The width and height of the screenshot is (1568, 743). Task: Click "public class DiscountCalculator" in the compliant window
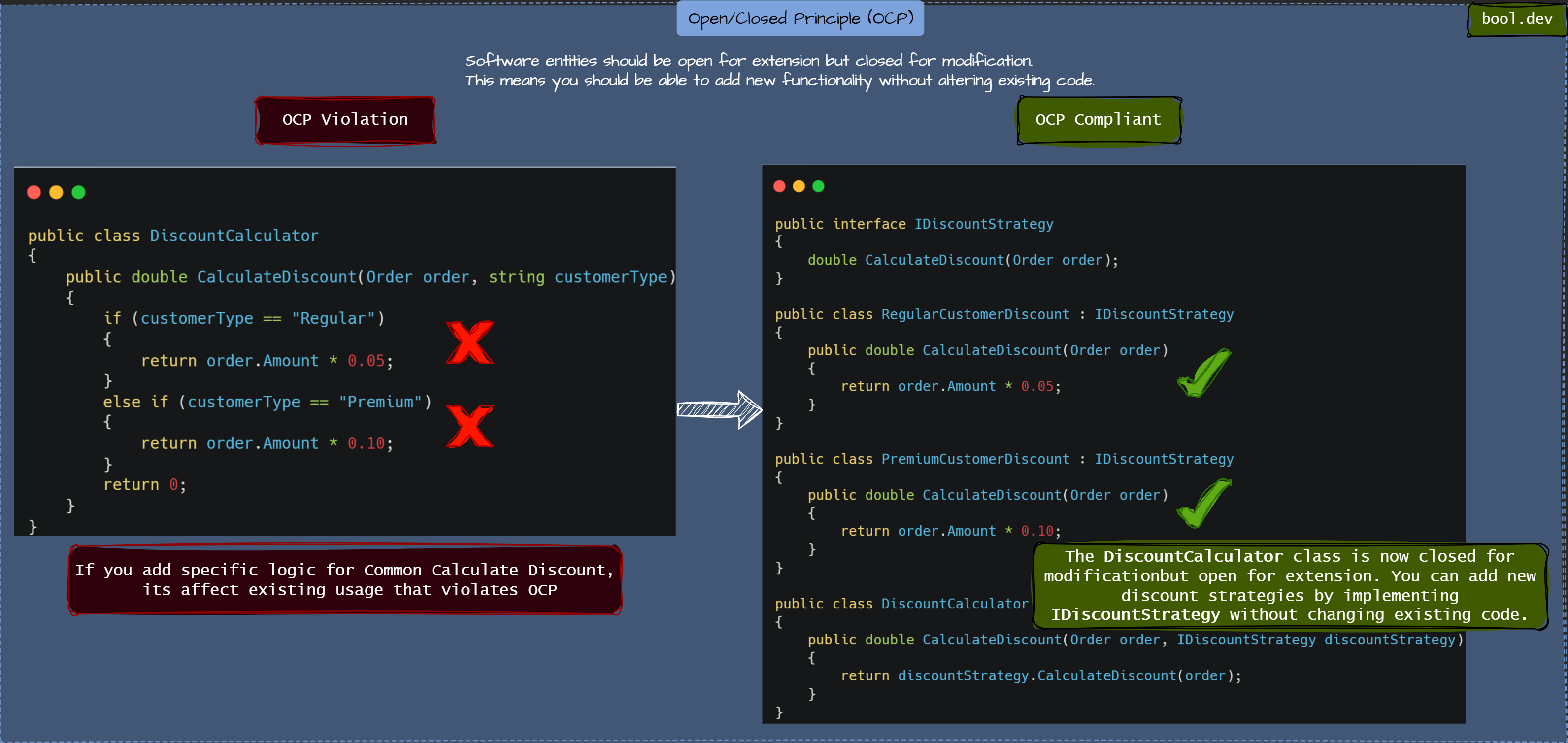901,604
